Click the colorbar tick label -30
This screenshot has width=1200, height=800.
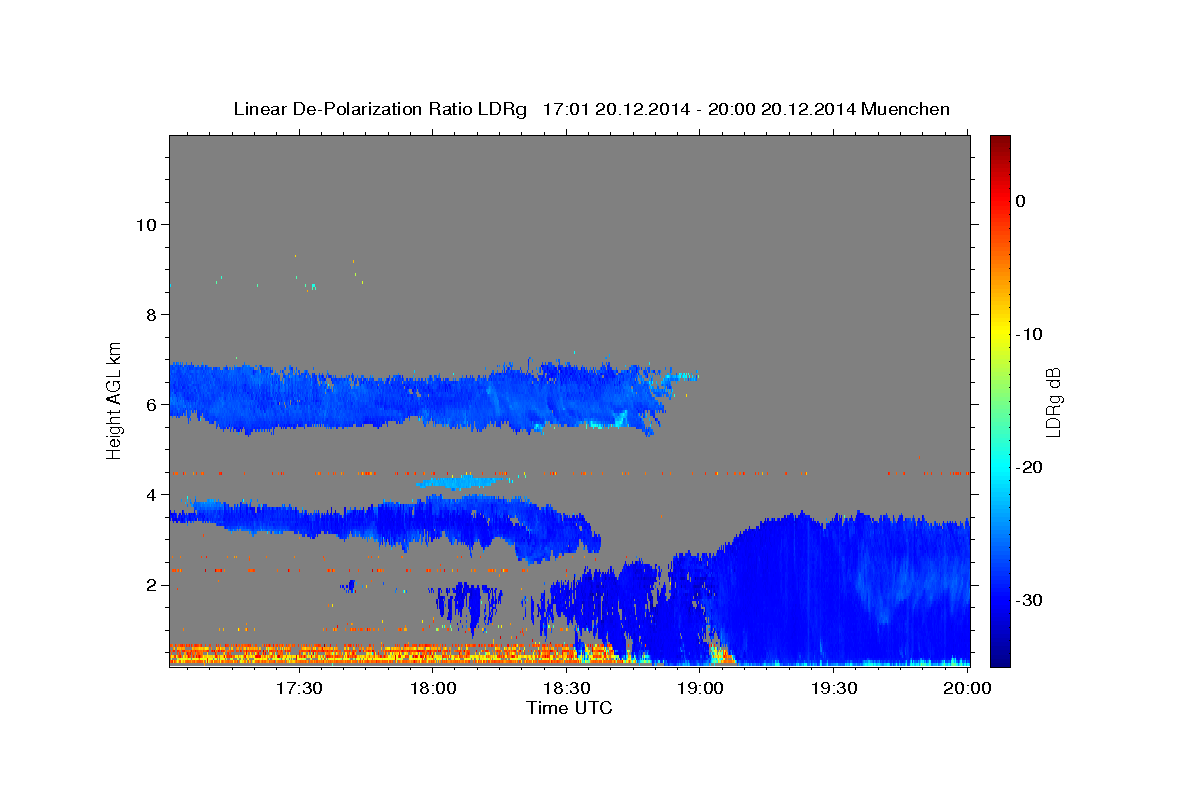click(x=1030, y=600)
